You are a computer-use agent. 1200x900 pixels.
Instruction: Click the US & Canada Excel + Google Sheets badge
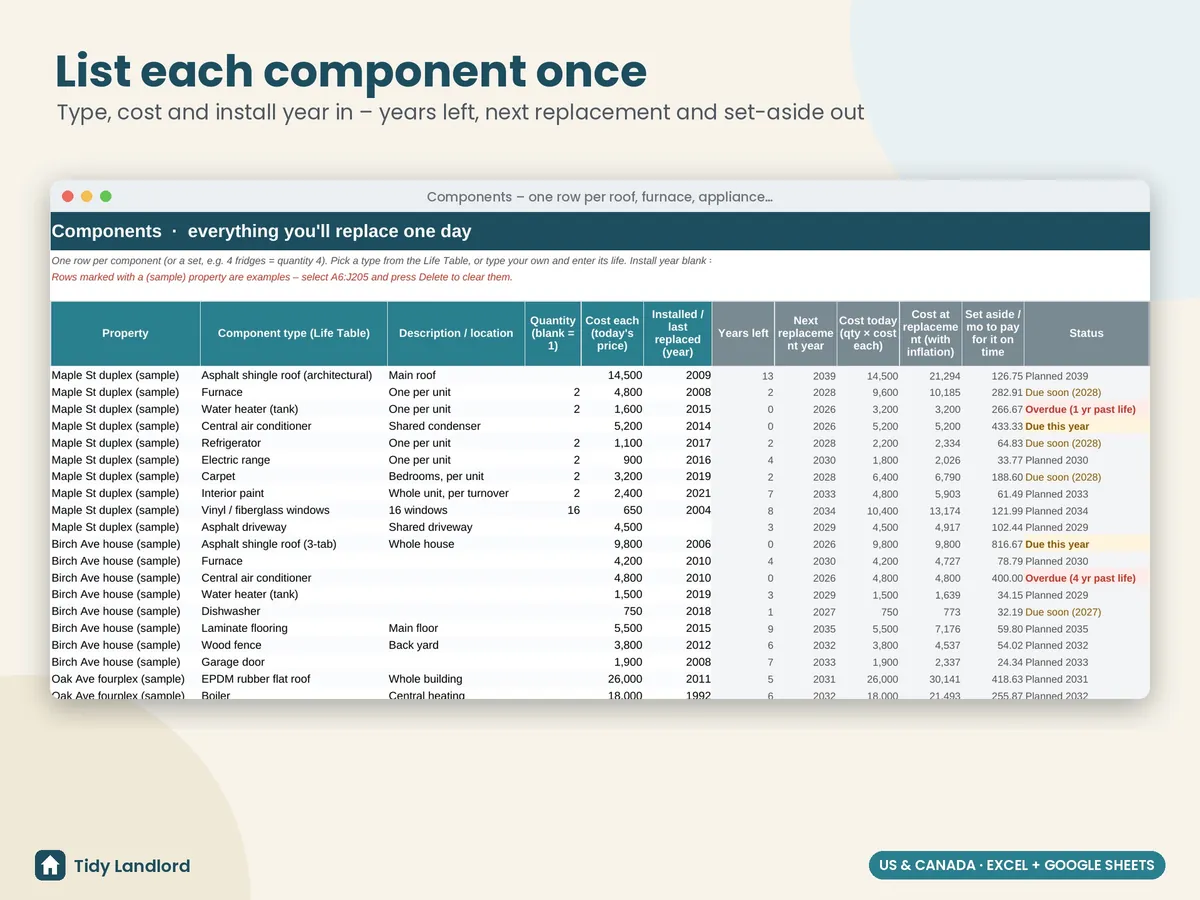tap(1016, 865)
